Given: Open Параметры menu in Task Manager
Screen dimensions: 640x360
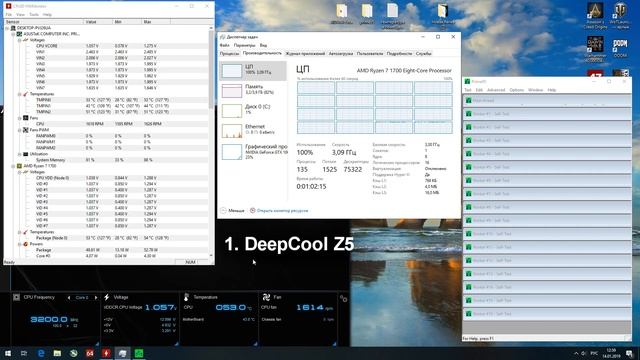Looking at the screenshot, I should coord(244,45).
